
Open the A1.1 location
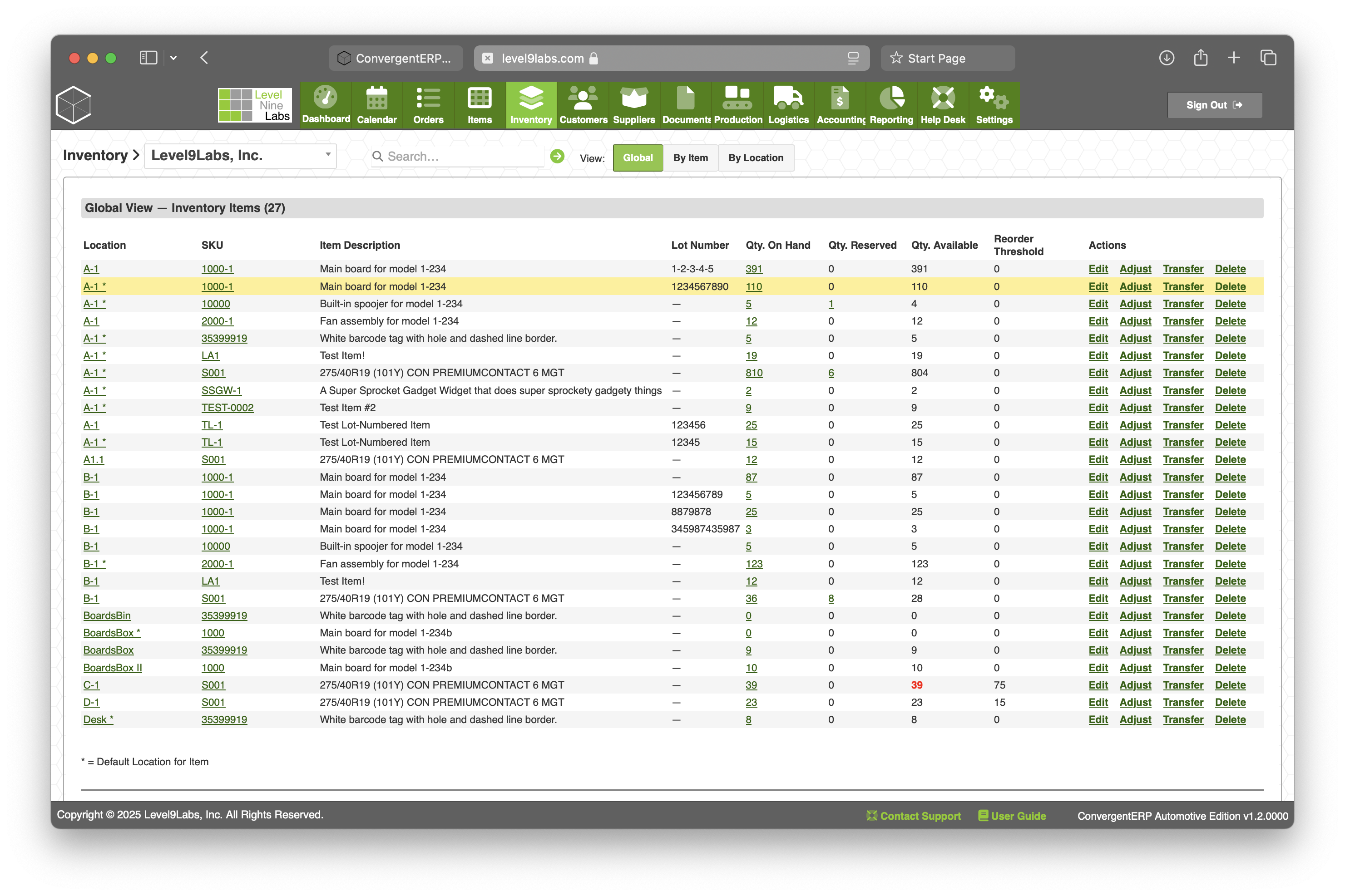tap(94, 459)
